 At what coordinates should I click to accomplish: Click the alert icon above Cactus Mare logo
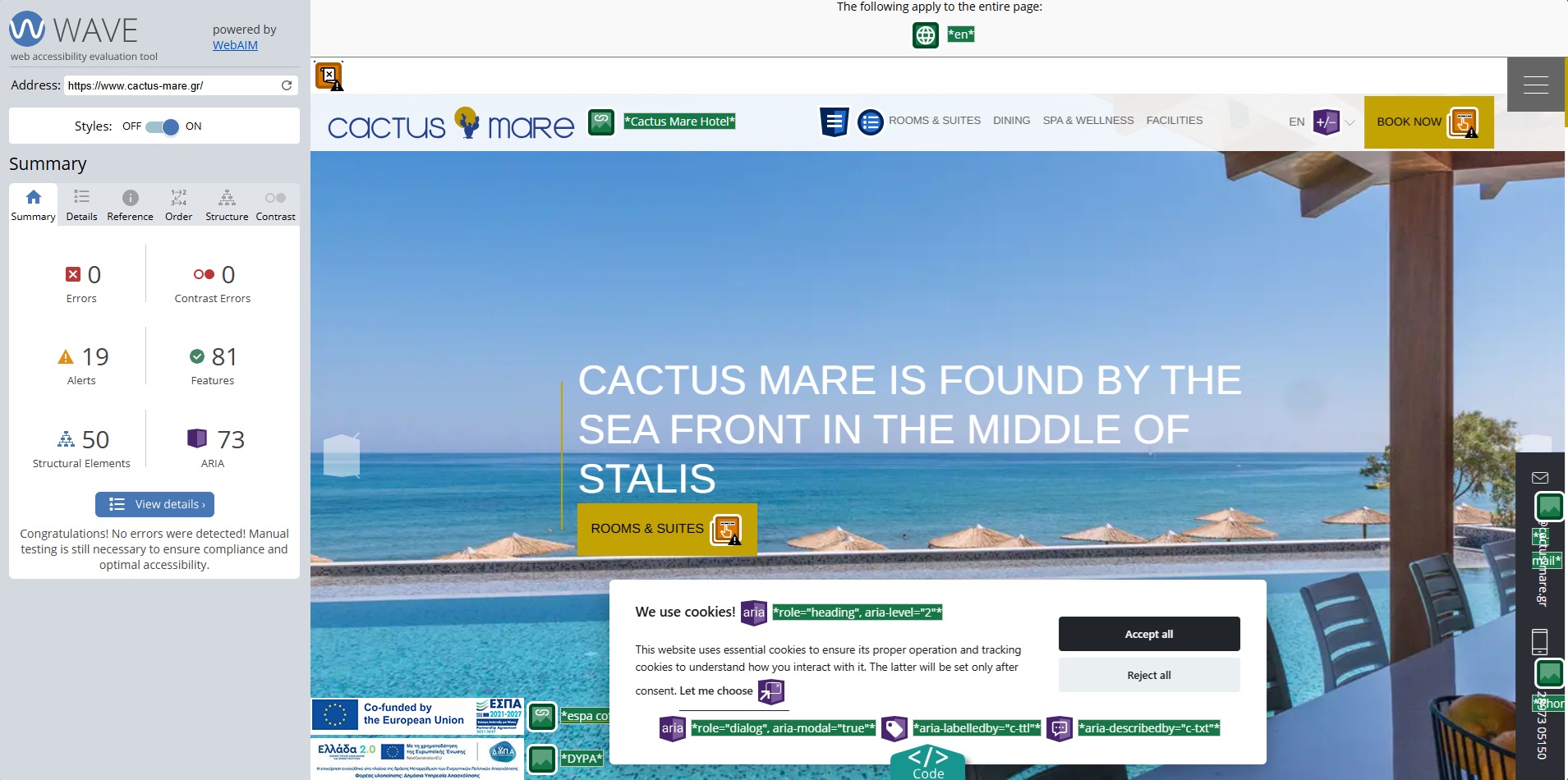pos(329,76)
